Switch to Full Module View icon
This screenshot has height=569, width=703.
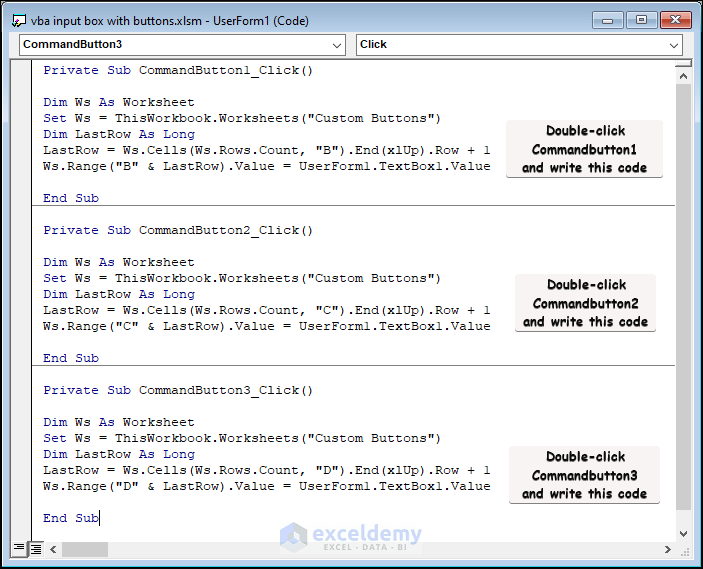coord(36,548)
